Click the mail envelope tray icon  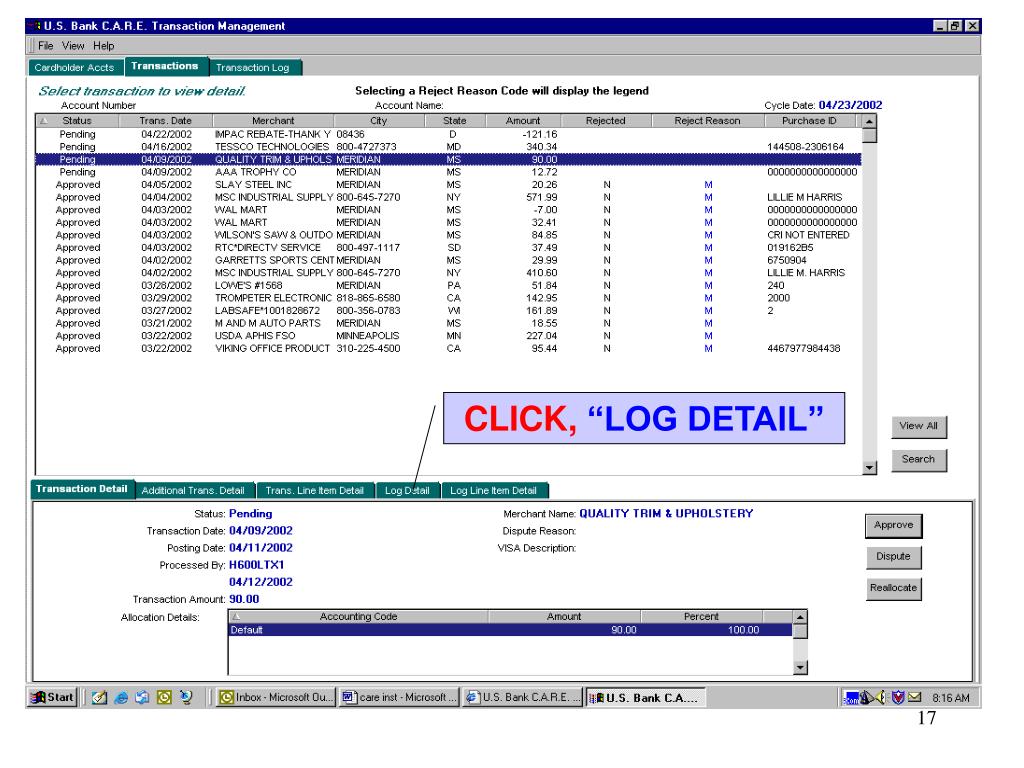[x=915, y=697]
